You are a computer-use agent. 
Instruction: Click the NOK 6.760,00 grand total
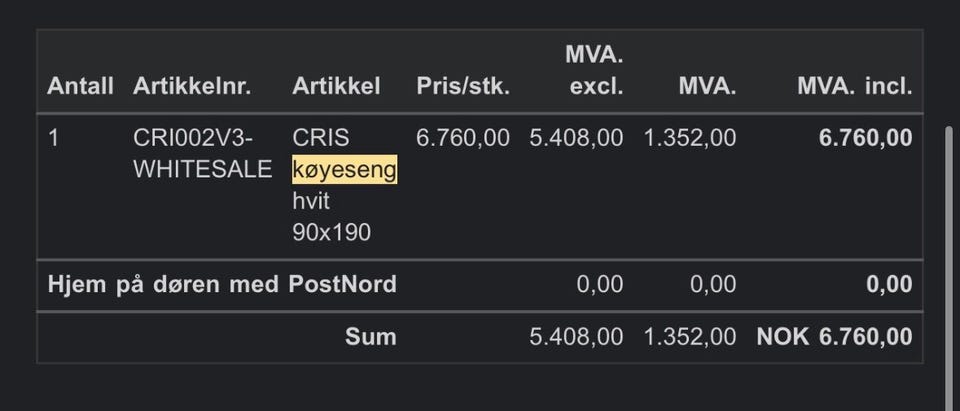tap(834, 337)
